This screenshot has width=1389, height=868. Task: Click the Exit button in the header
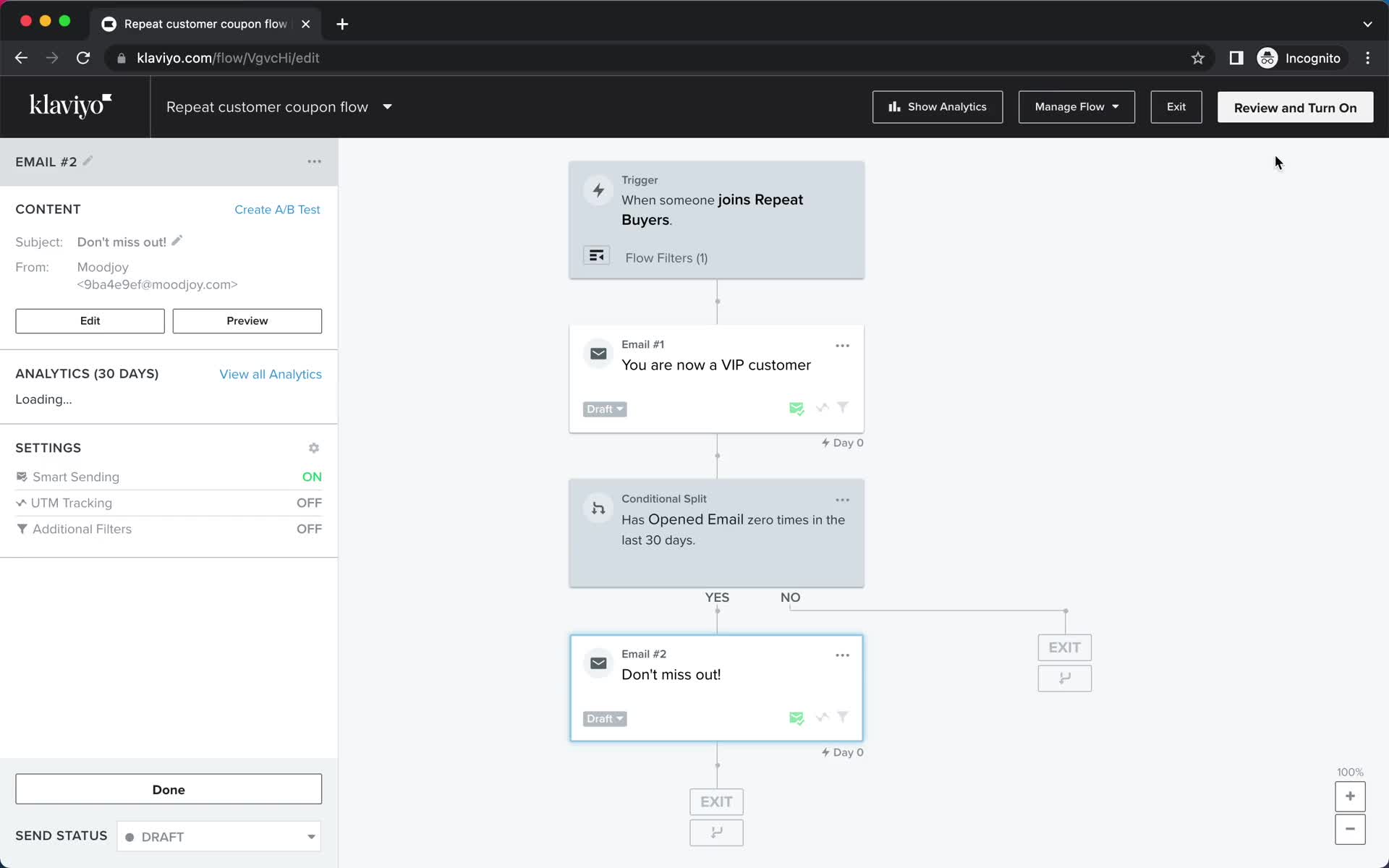(1176, 107)
